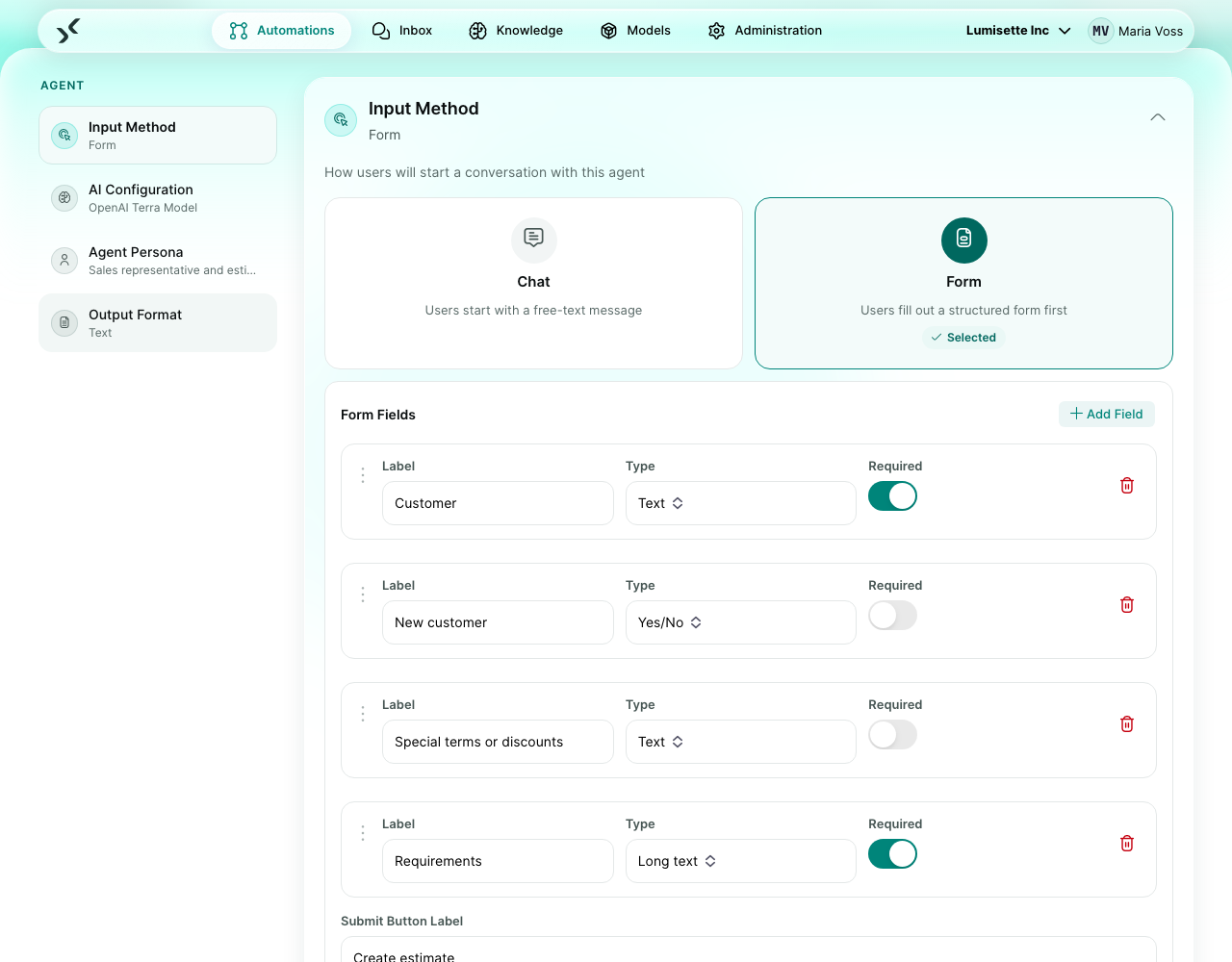Delete the Special terms or discounts field

point(1127,724)
